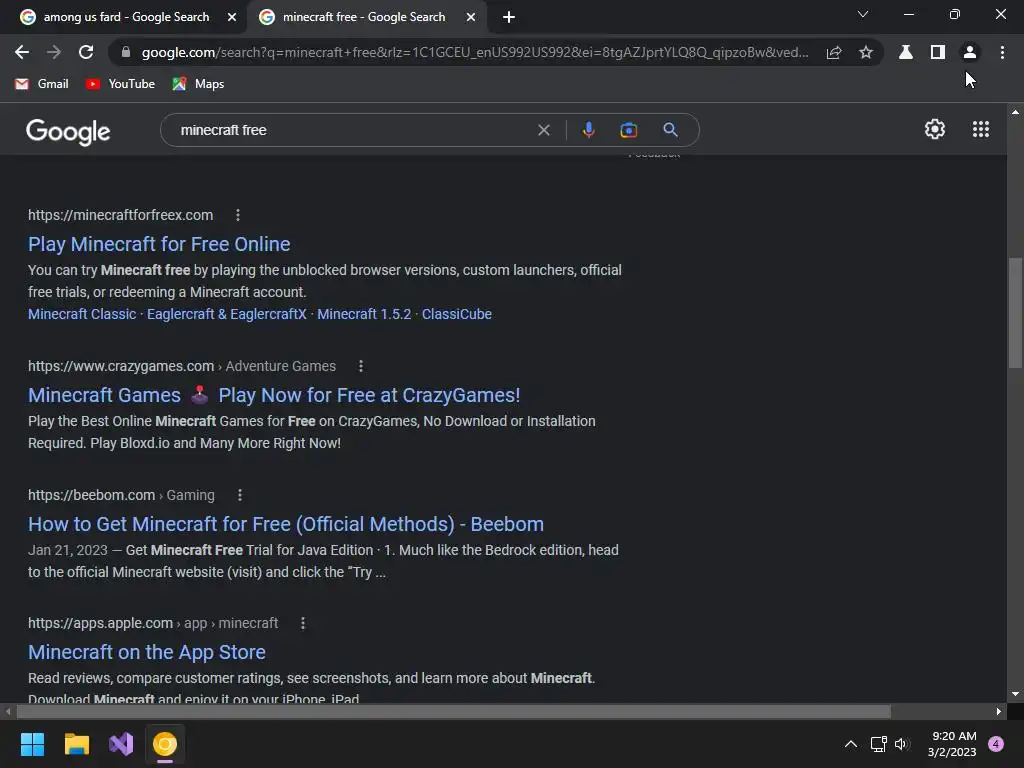The width and height of the screenshot is (1024, 768).
Task: Close the minecraft free tab
Action: pyautogui.click(x=471, y=18)
